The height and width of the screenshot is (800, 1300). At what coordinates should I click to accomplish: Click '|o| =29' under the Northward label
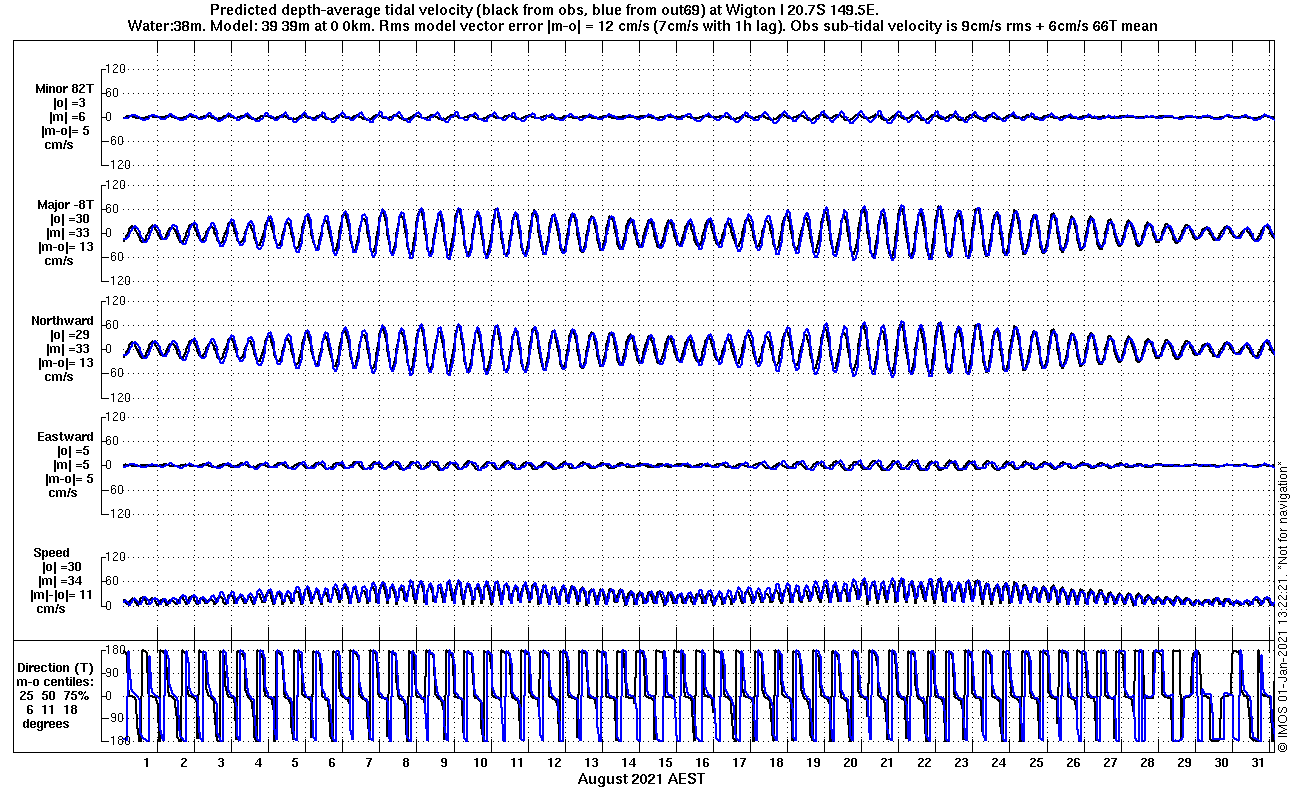(x=72, y=335)
